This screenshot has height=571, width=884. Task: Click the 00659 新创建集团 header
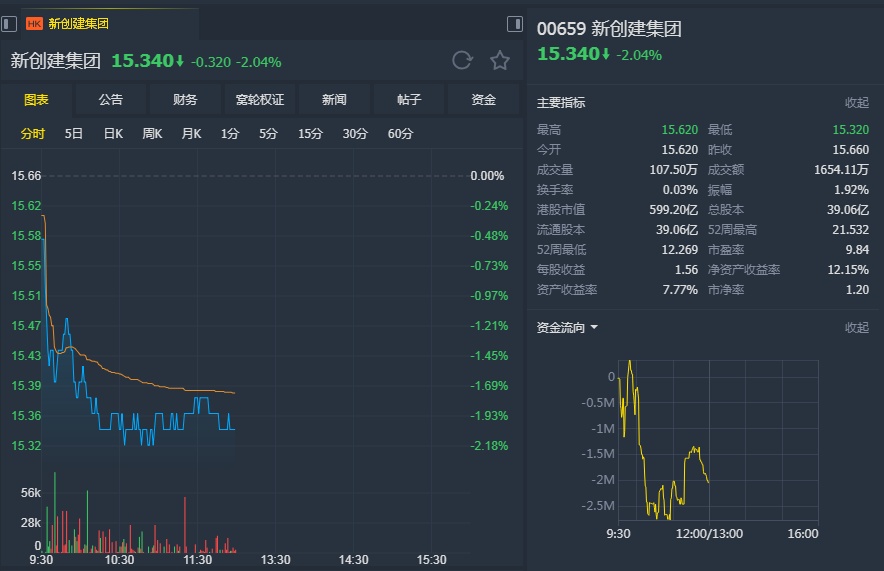point(609,29)
